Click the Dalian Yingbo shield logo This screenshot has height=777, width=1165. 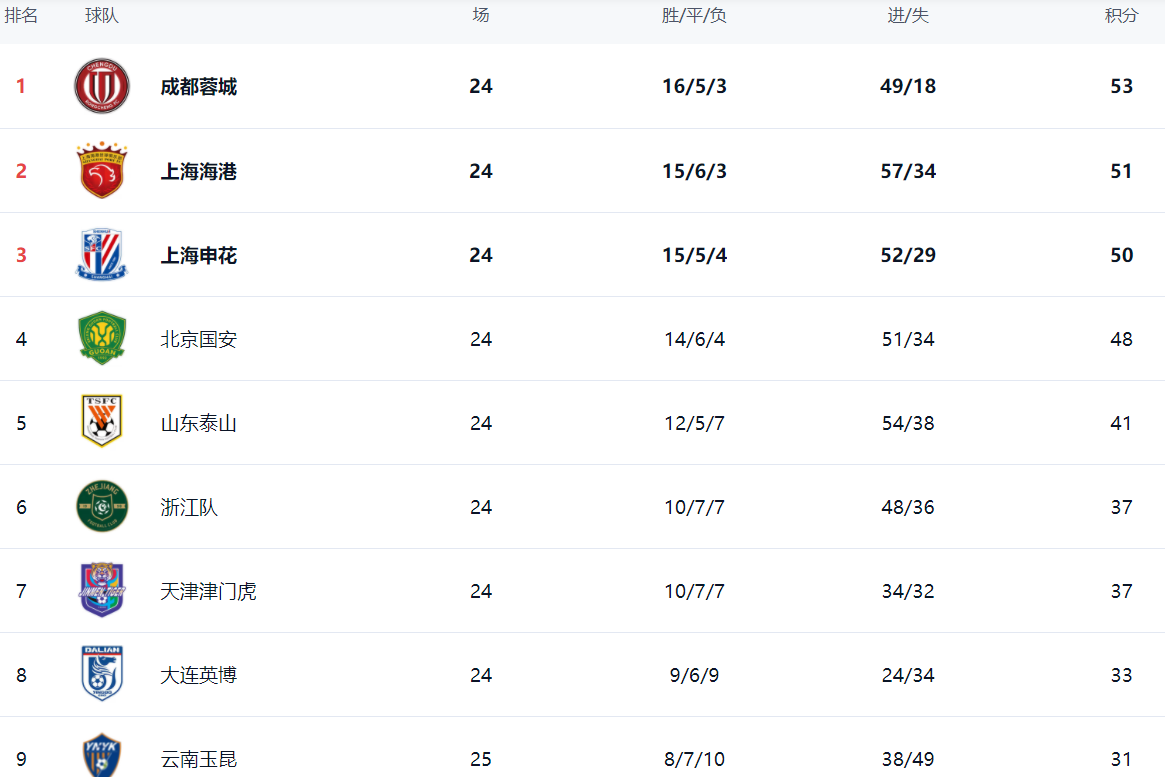102,674
